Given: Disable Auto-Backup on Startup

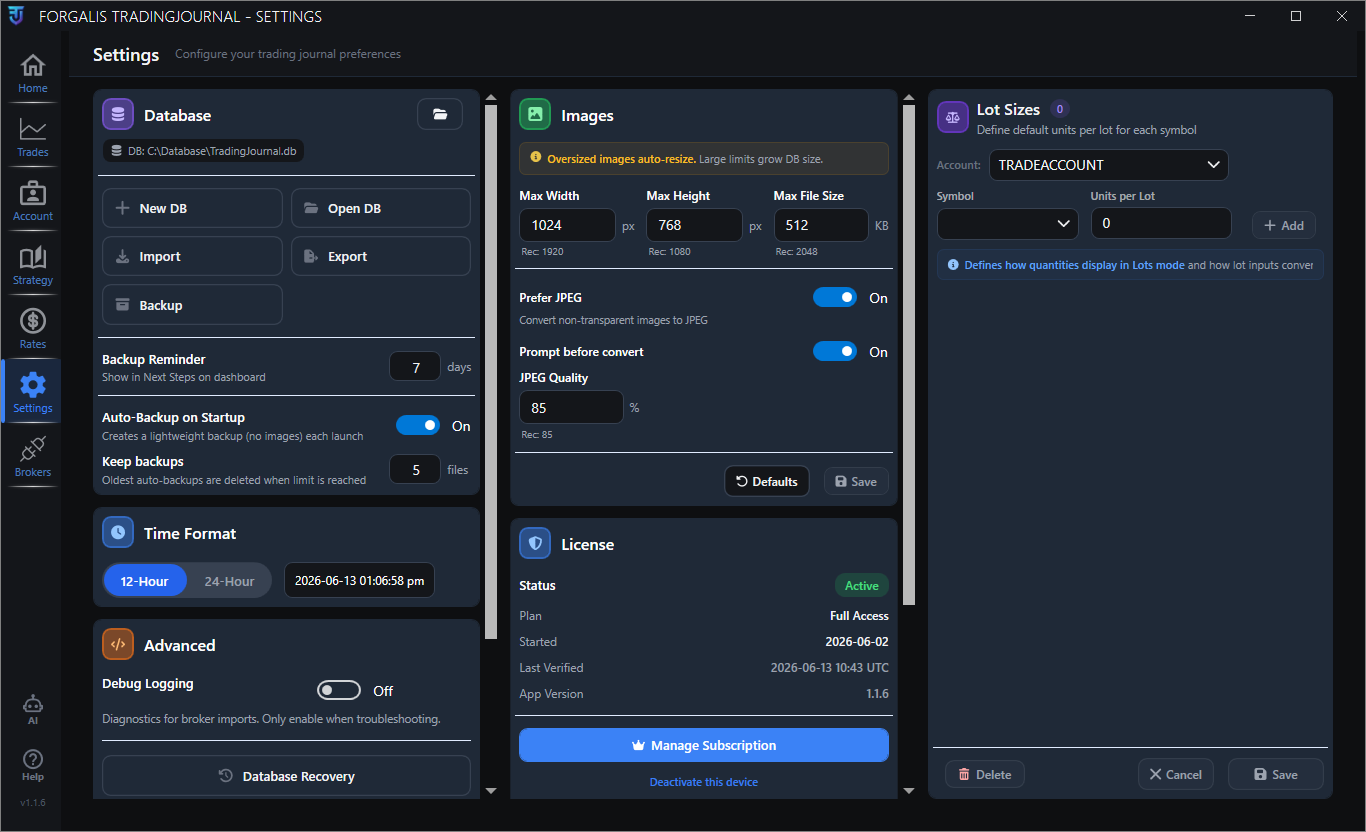Looking at the screenshot, I should [x=418, y=426].
